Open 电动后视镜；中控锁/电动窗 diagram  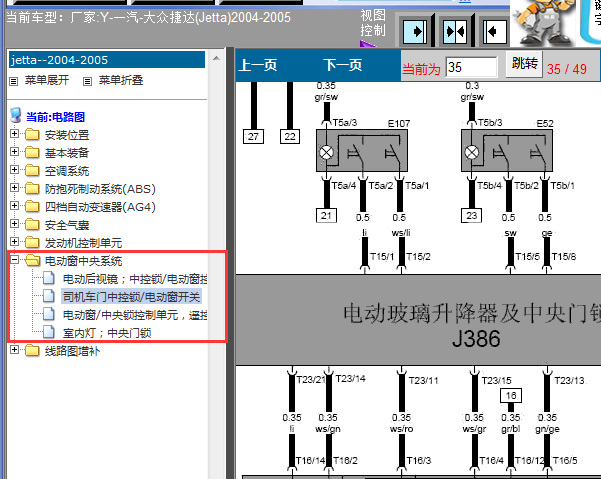135,279
